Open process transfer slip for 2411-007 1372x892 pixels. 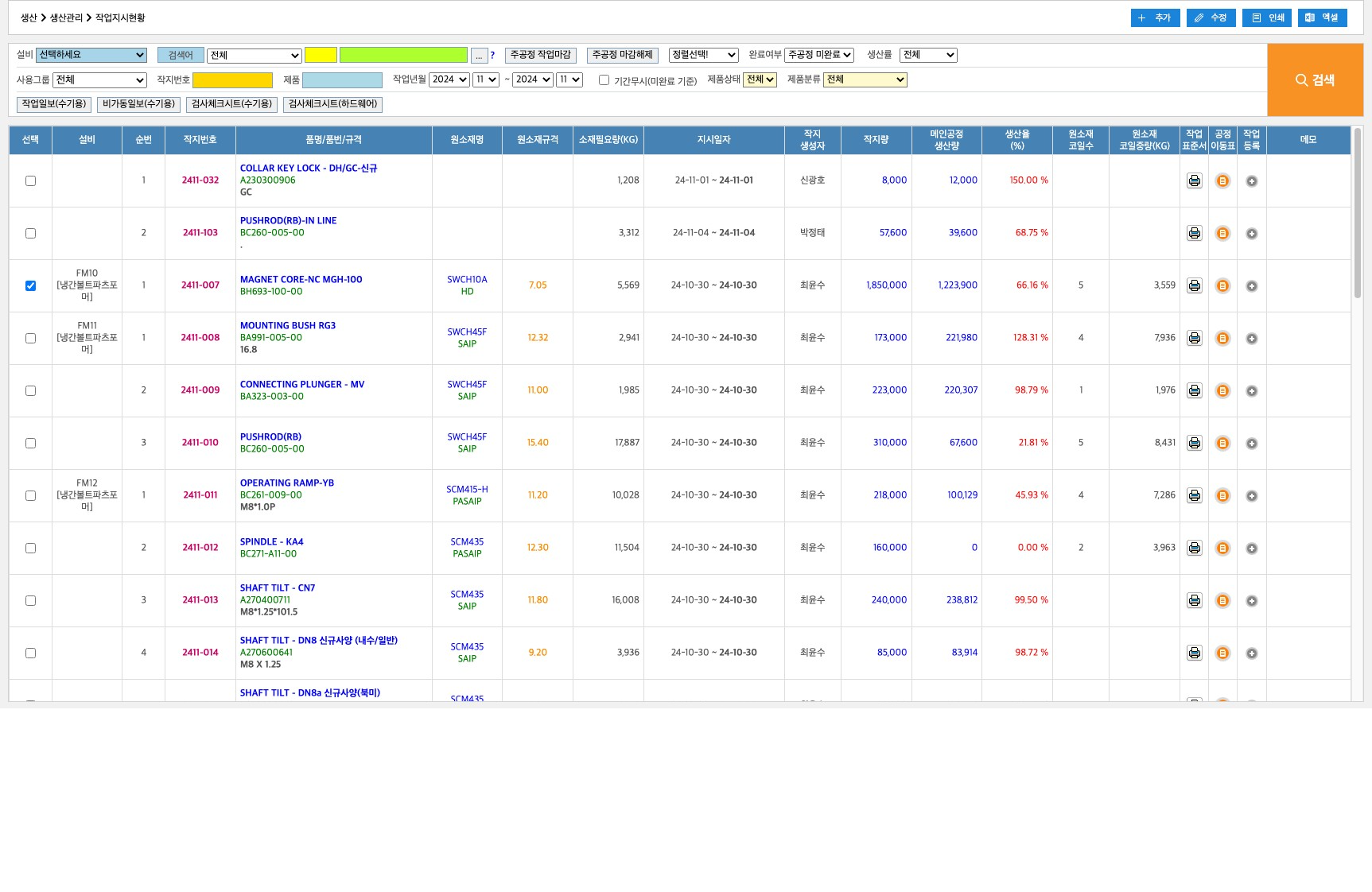pyautogui.click(x=1222, y=285)
